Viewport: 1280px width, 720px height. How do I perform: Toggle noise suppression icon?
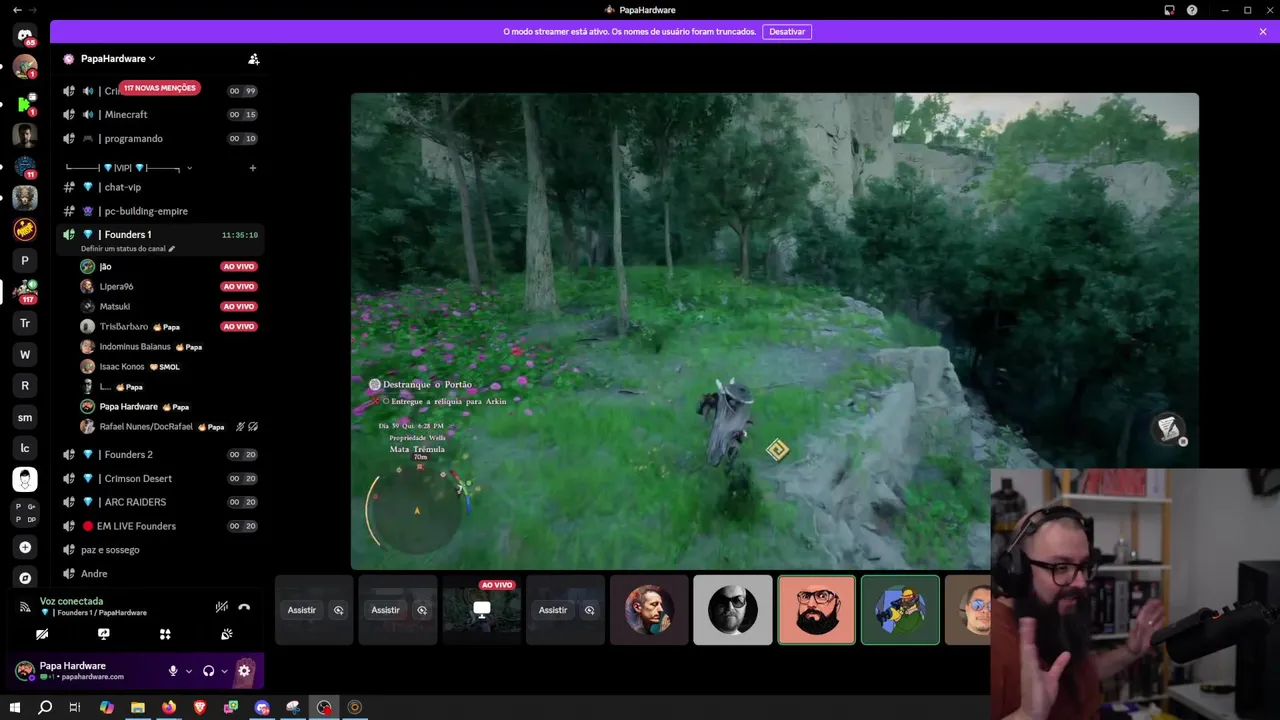click(222, 607)
